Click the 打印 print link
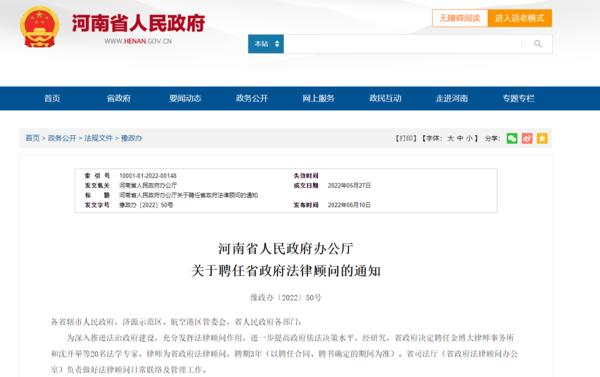The image size is (600, 377). (406, 138)
